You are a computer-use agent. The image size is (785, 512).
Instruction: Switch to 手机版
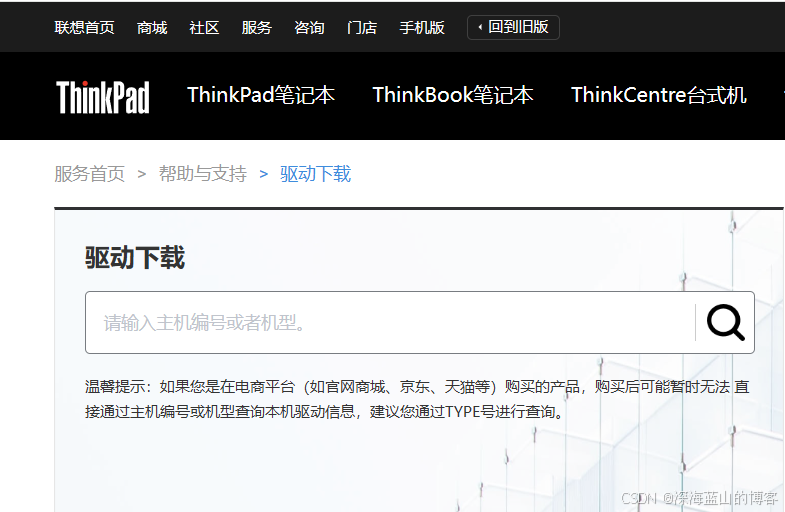[422, 28]
